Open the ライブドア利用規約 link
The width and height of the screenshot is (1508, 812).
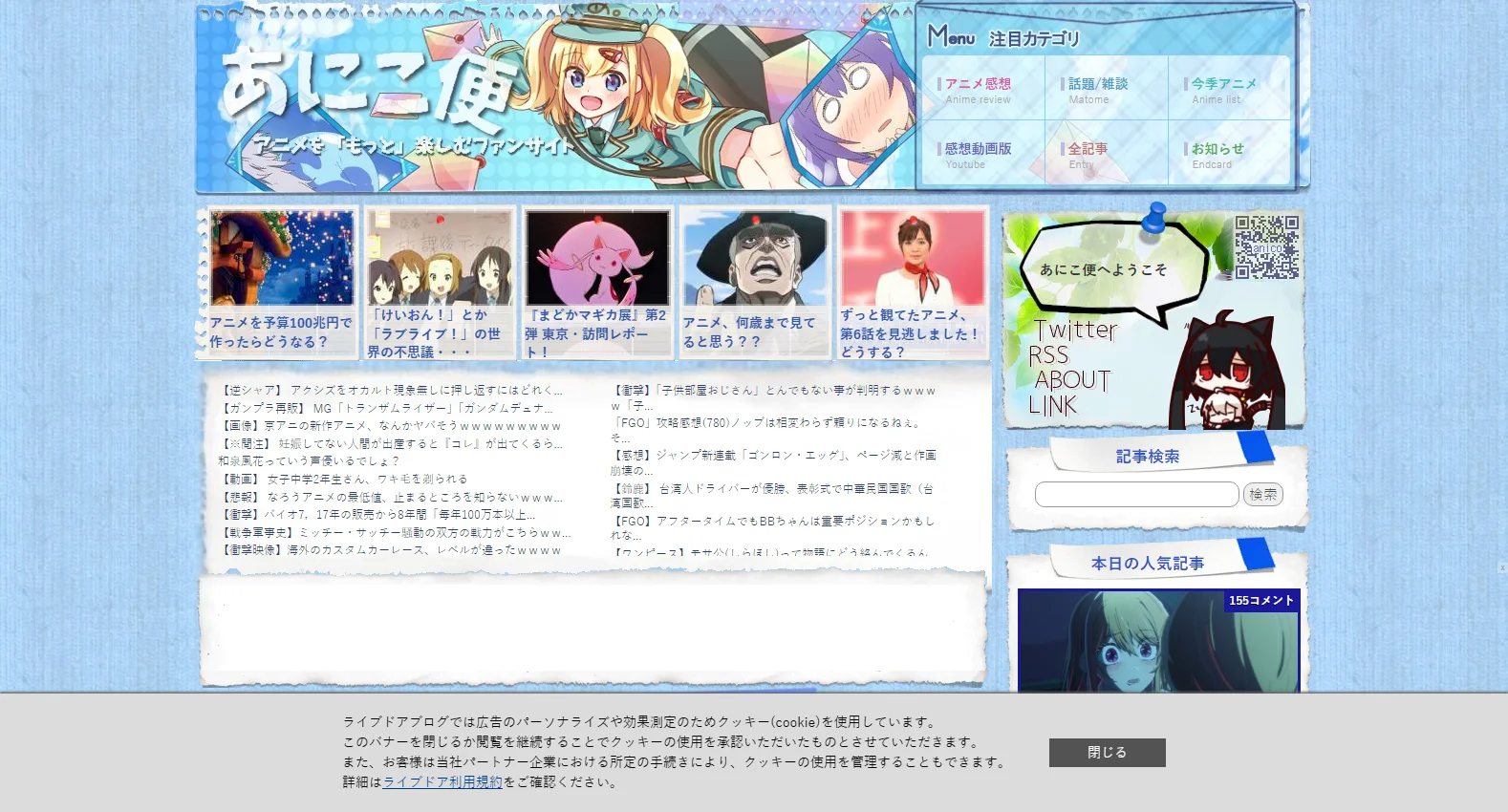442,781
